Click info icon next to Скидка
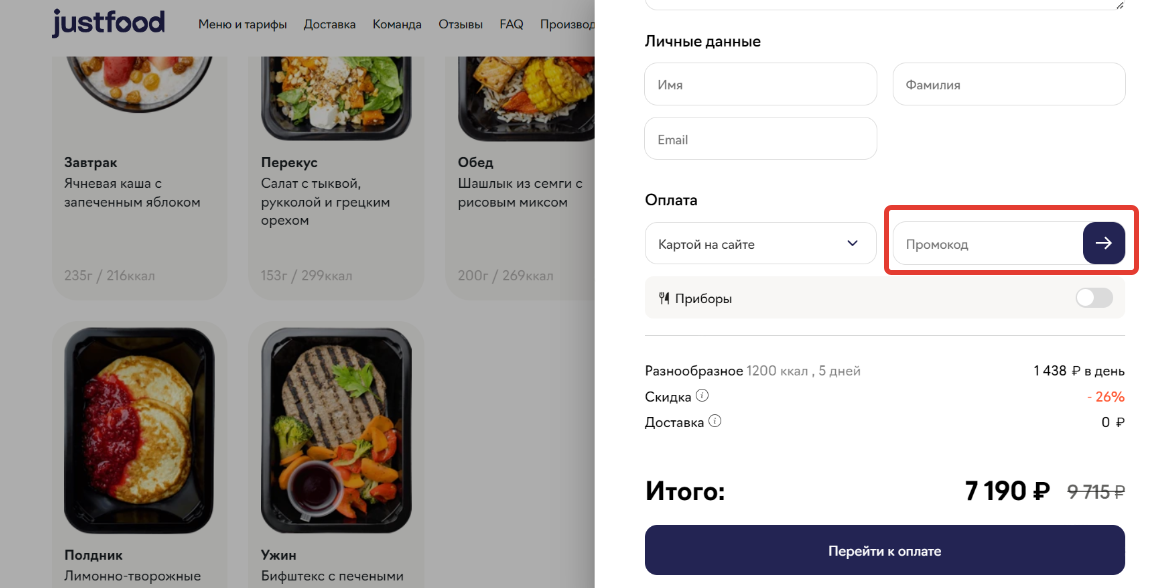The width and height of the screenshot is (1160, 588). click(702, 396)
